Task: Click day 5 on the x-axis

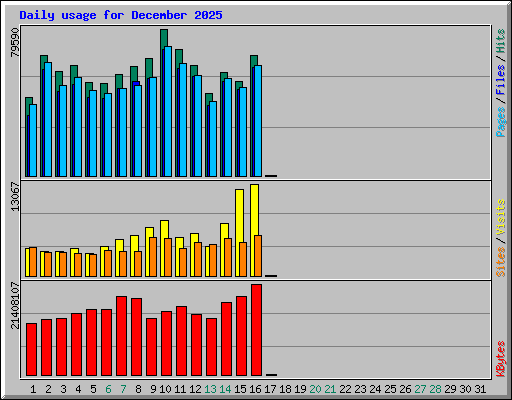Action: coord(93,389)
